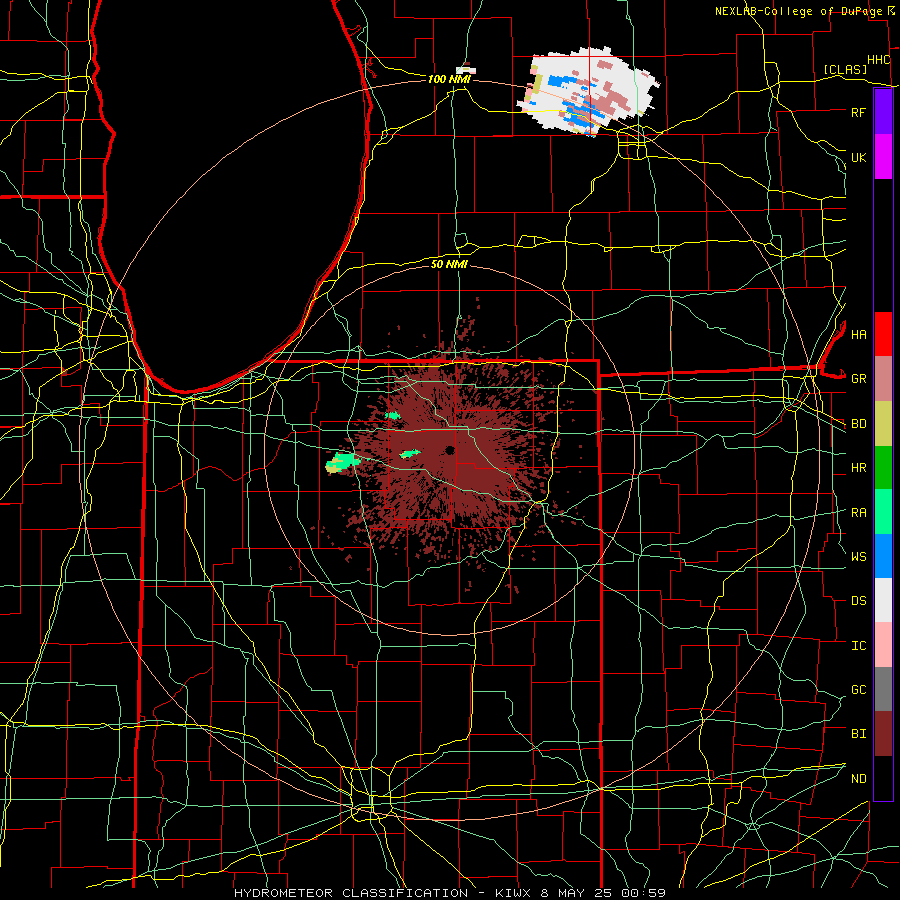Click the 'HA' legend label
The image size is (900, 900).
tap(858, 335)
